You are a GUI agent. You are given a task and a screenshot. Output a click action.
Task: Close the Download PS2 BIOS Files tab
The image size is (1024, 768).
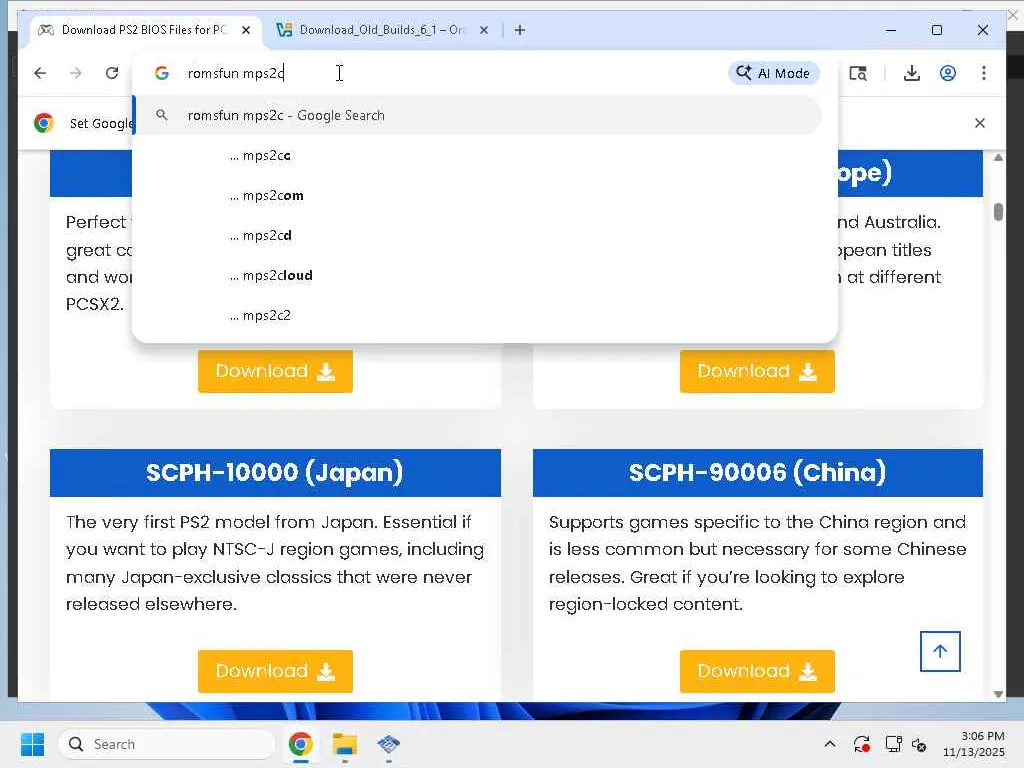pos(246,30)
